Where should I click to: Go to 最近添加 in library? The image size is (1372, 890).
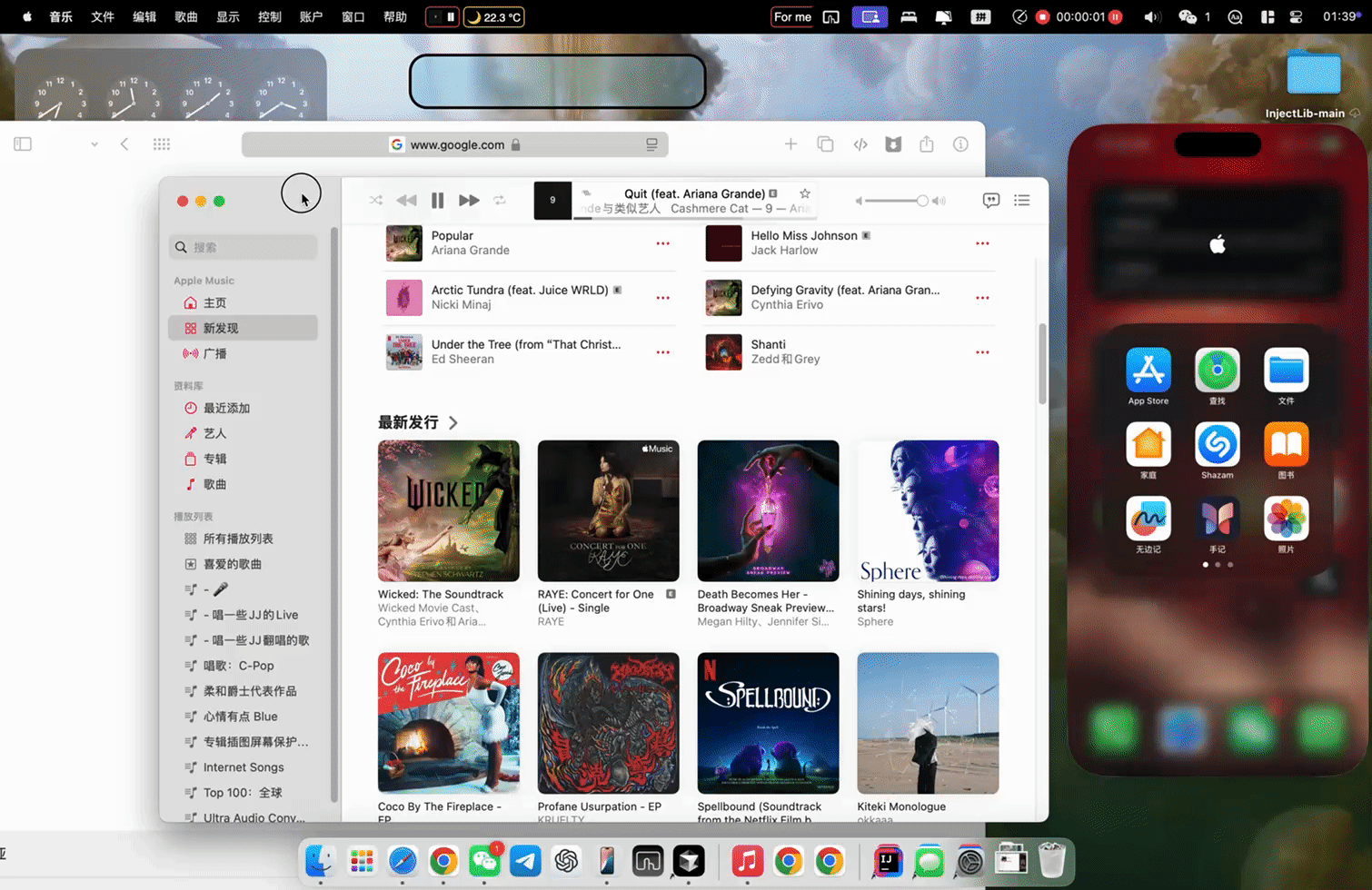pyautogui.click(x=244, y=408)
